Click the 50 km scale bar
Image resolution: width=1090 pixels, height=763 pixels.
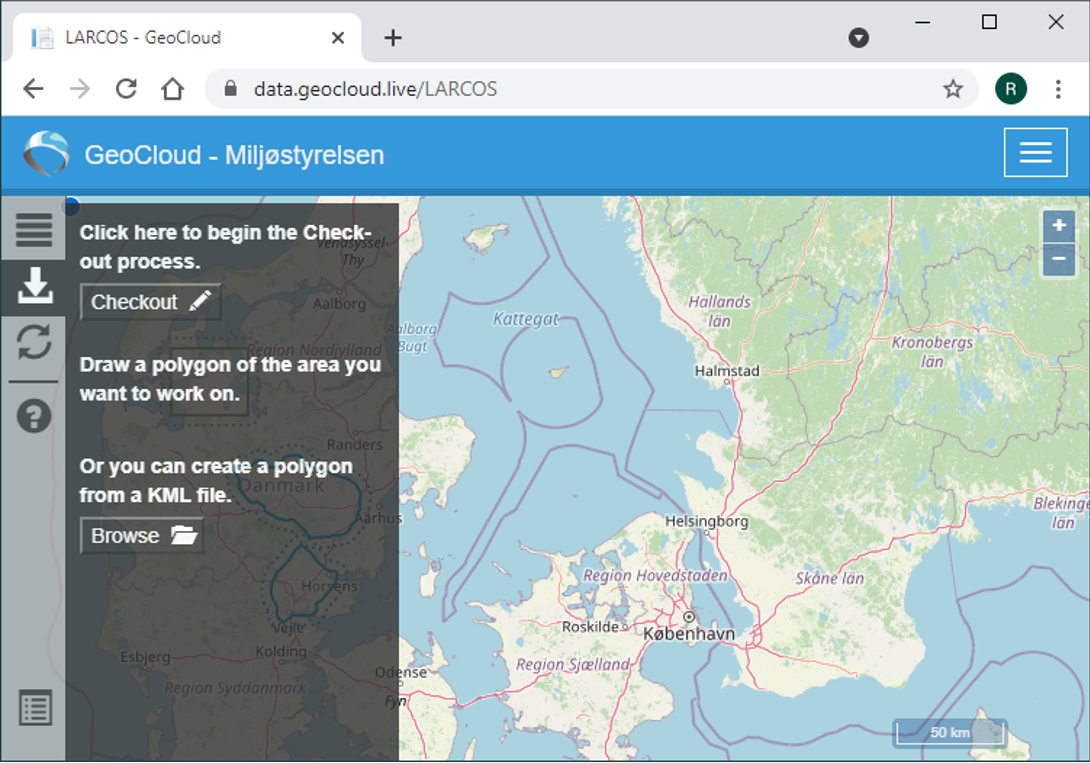tap(950, 732)
